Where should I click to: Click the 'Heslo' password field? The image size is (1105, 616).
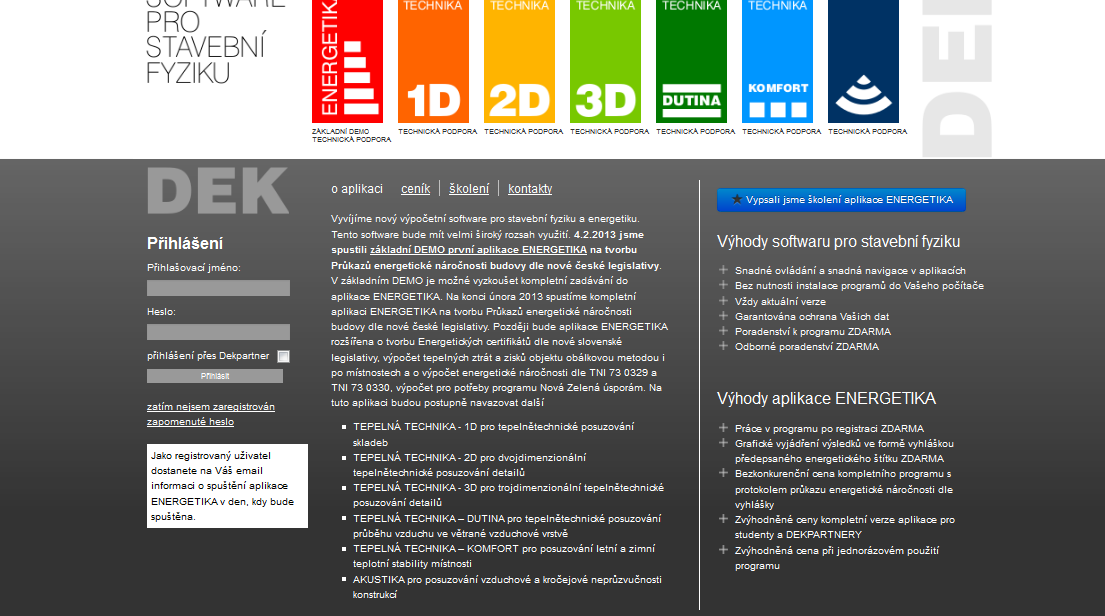(x=218, y=332)
